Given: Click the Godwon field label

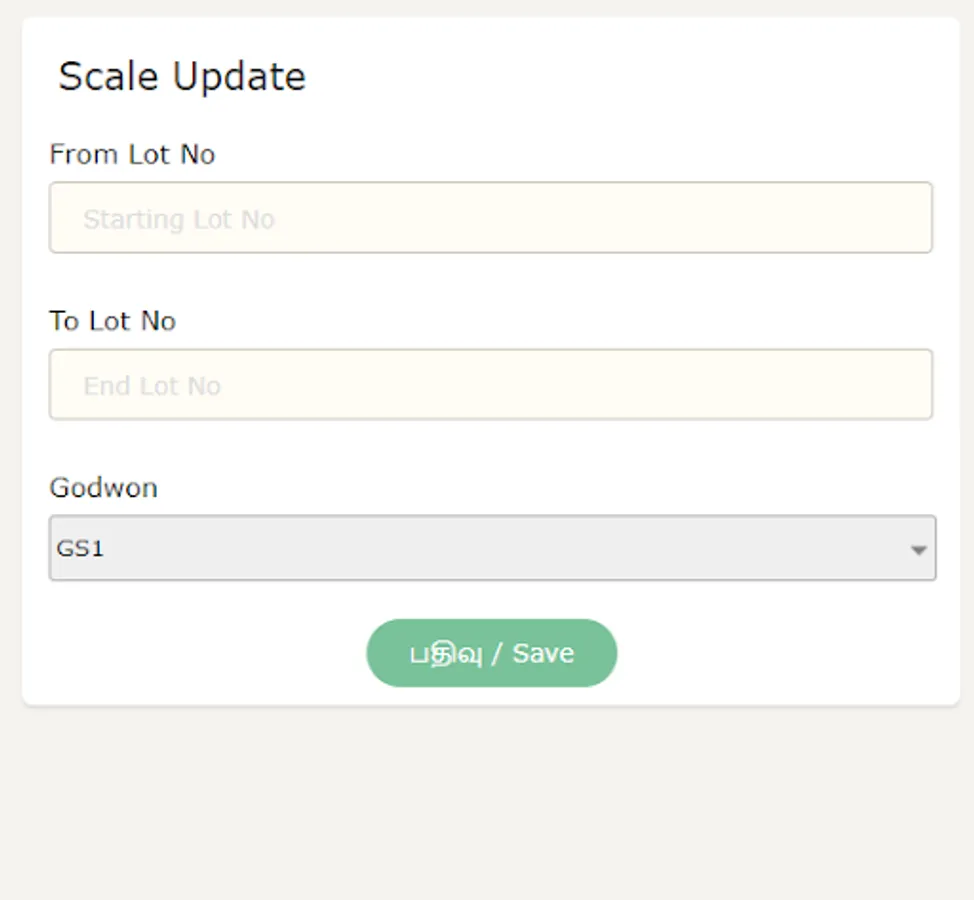Looking at the screenshot, I should [x=103, y=488].
